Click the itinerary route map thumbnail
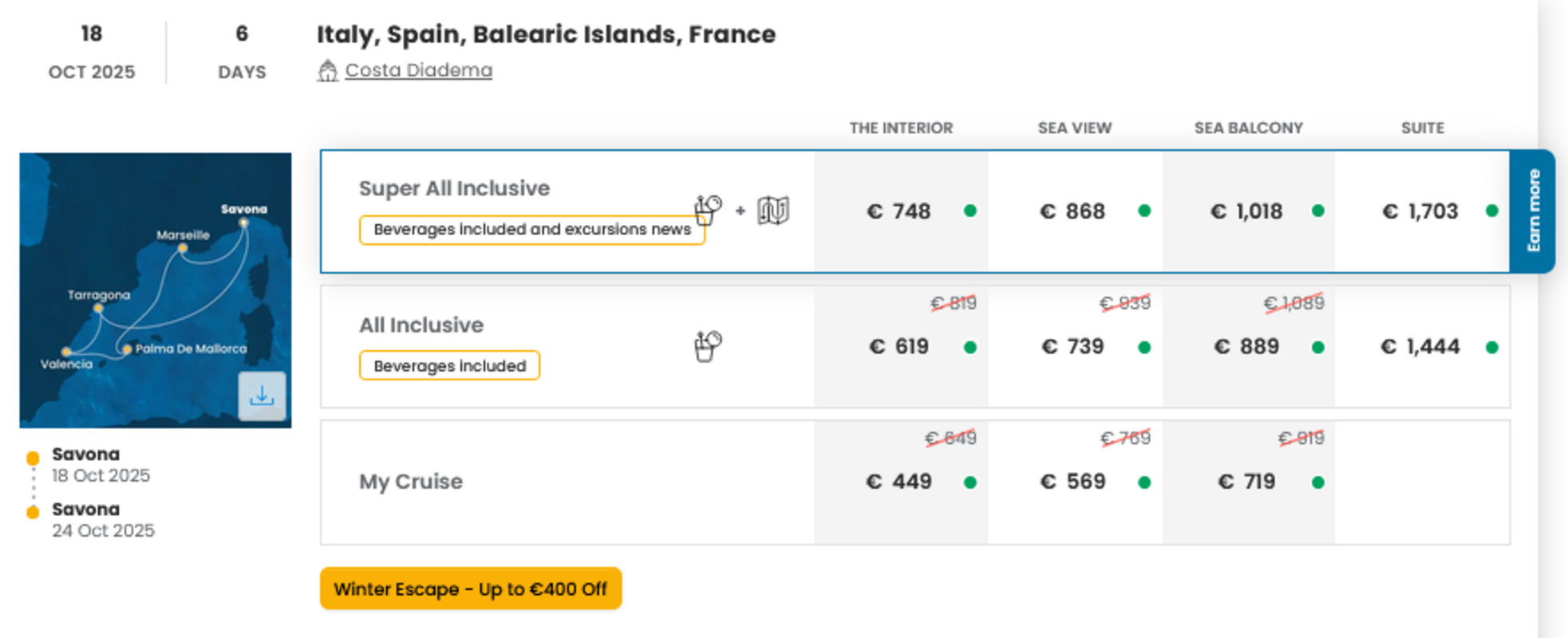This screenshot has height=638, width=1568. click(x=156, y=290)
